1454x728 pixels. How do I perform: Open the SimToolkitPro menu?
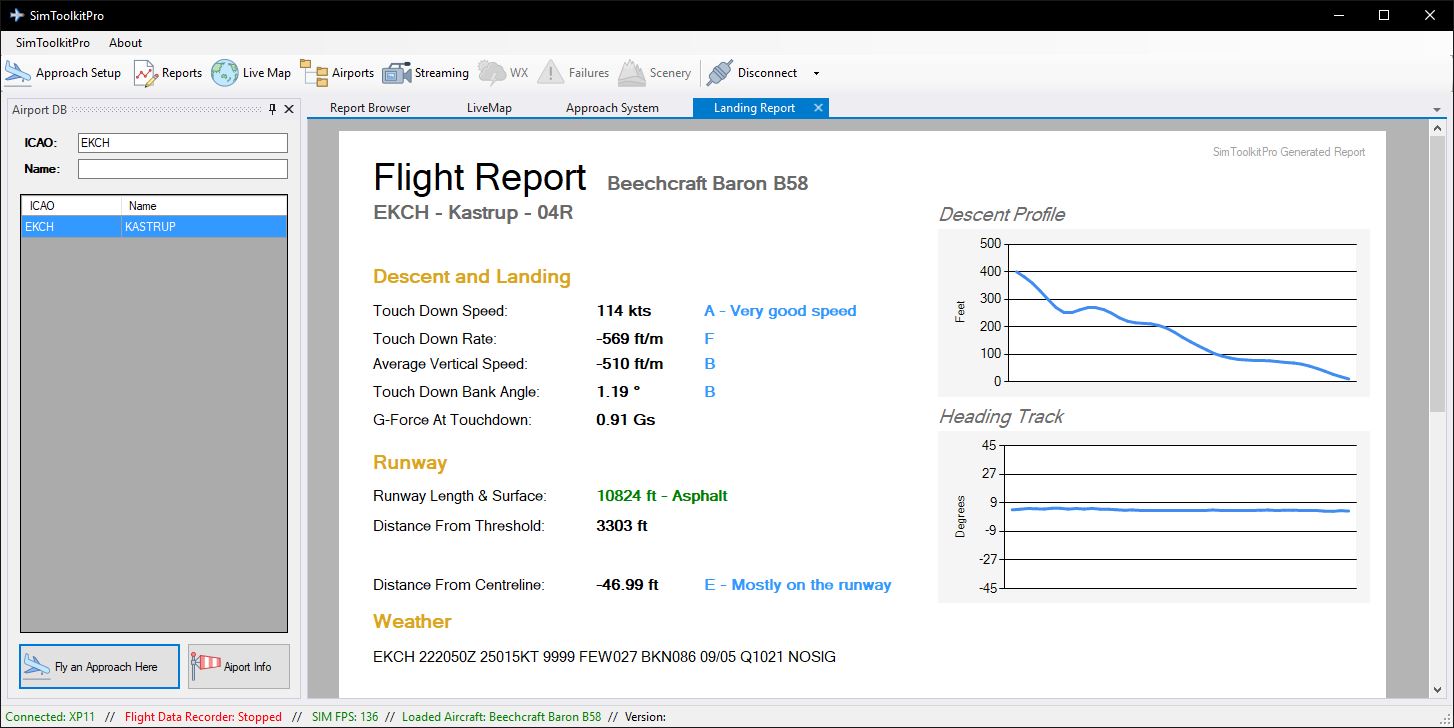click(53, 43)
